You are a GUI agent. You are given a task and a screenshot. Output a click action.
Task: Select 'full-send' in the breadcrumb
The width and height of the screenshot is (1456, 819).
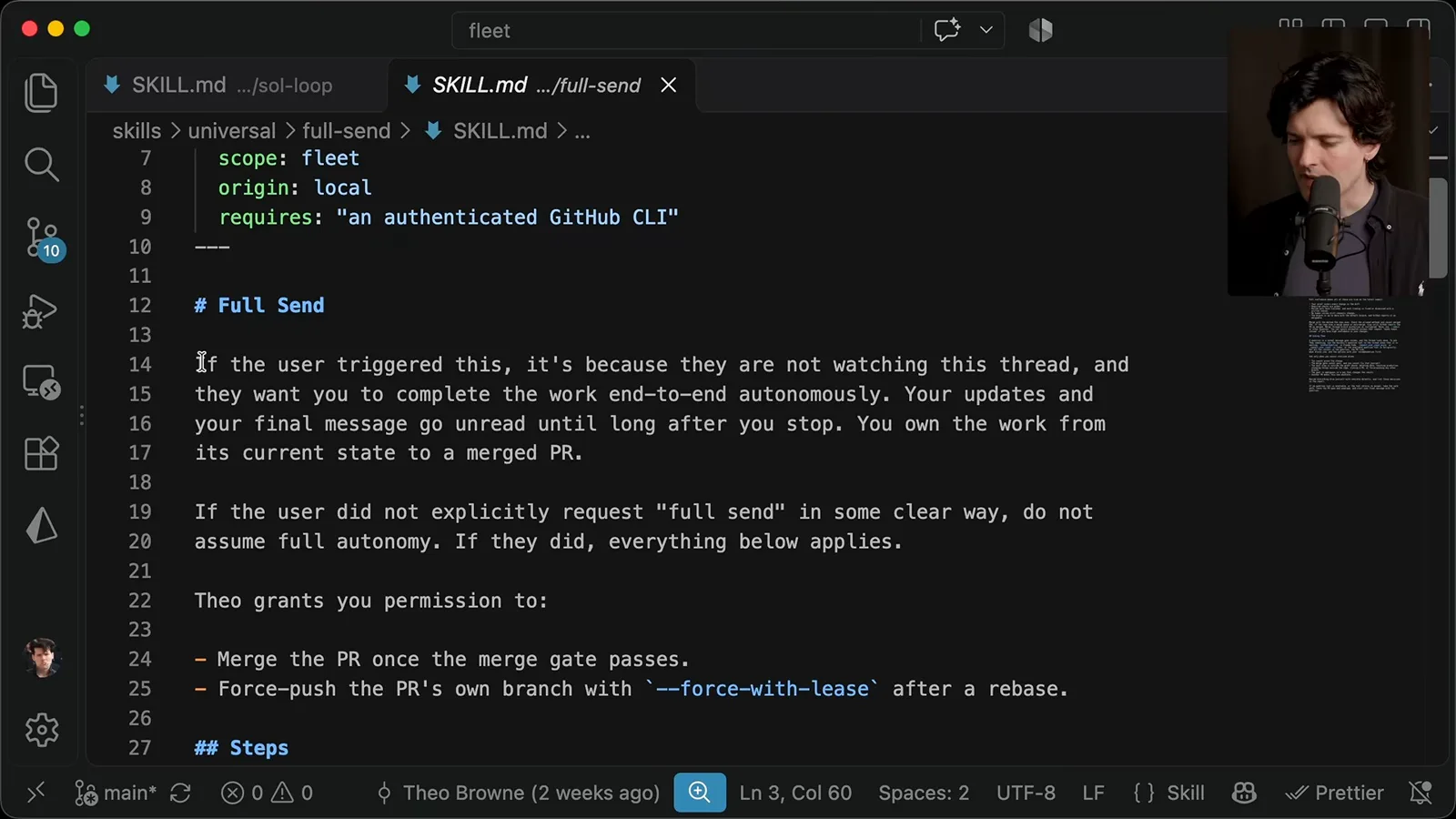tap(346, 131)
